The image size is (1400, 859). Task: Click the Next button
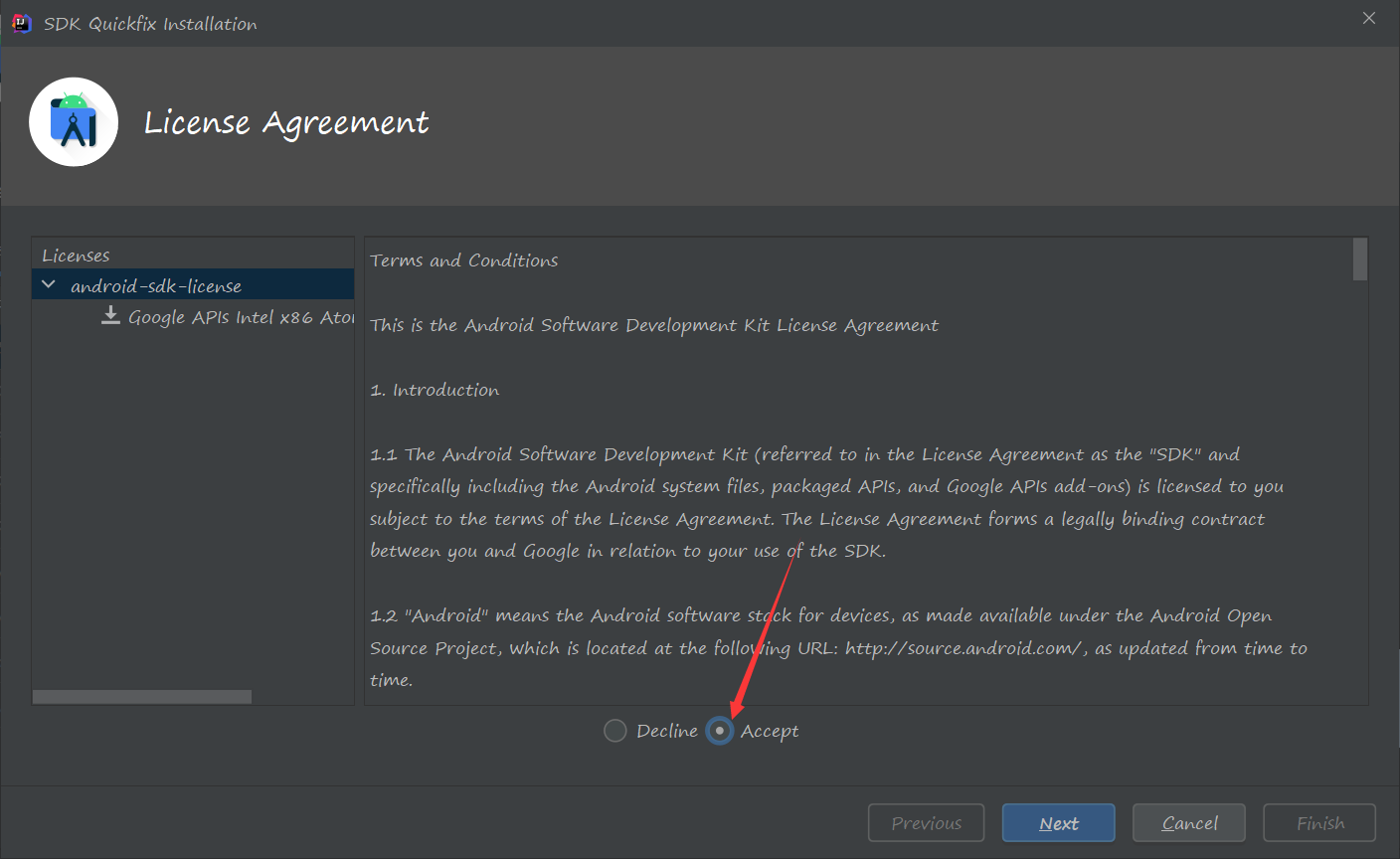pos(1058,823)
